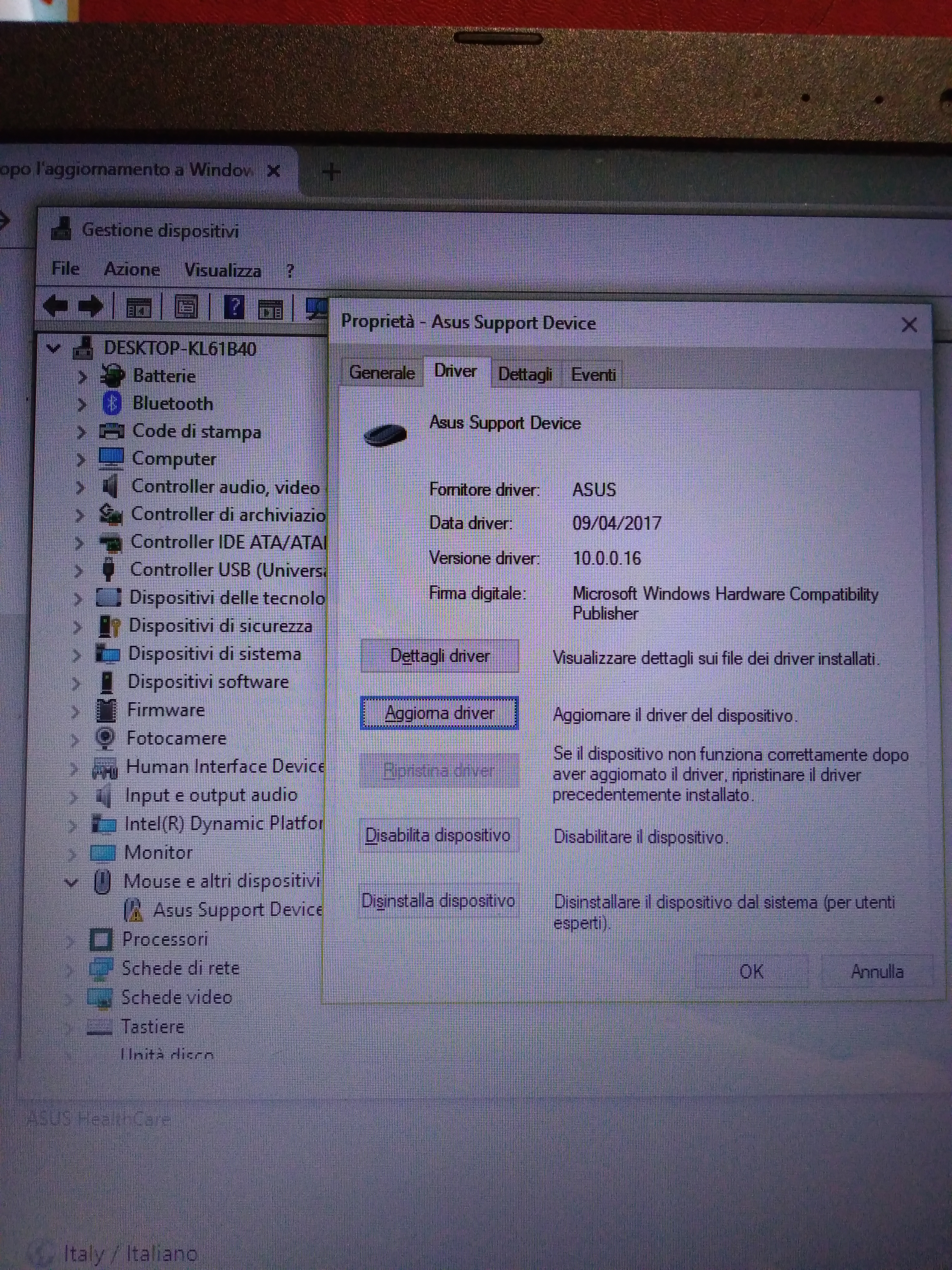Open the Azione menu
952x1270 pixels.
(132, 269)
